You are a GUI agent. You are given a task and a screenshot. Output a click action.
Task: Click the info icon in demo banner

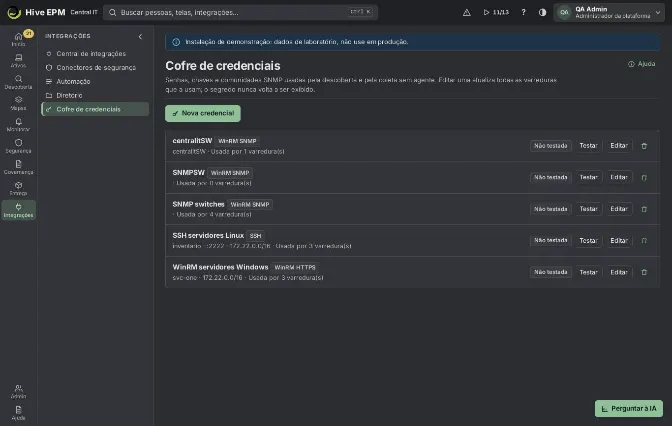(176, 42)
